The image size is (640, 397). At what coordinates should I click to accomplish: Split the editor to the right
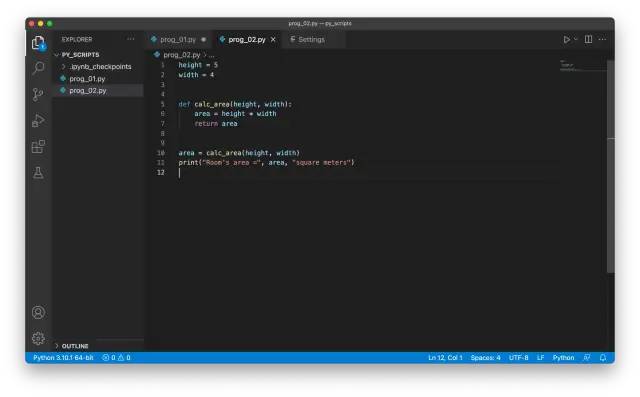coord(588,39)
